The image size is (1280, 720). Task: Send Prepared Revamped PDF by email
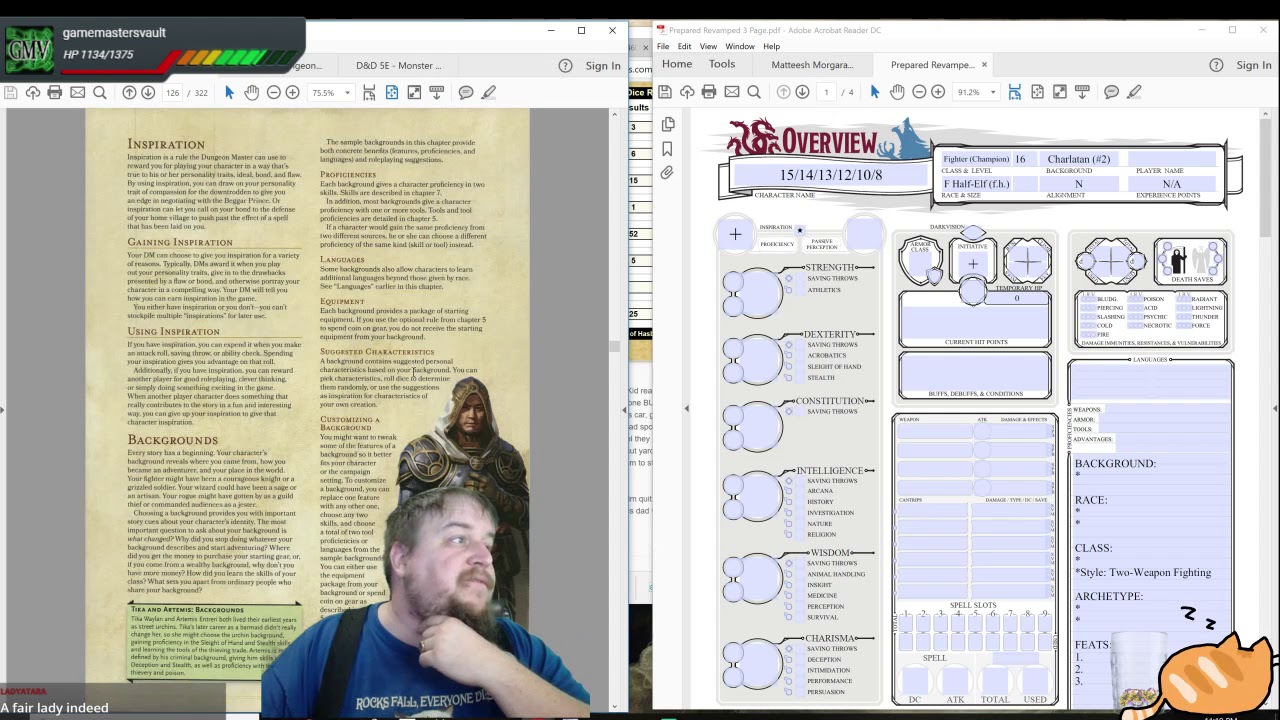tap(732, 92)
